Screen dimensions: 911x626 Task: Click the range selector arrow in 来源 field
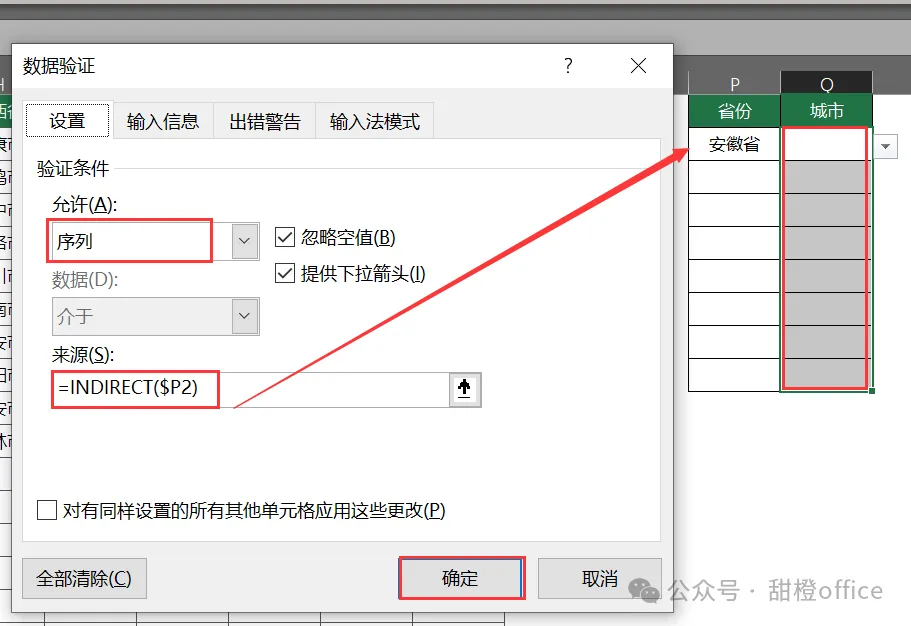coord(464,389)
